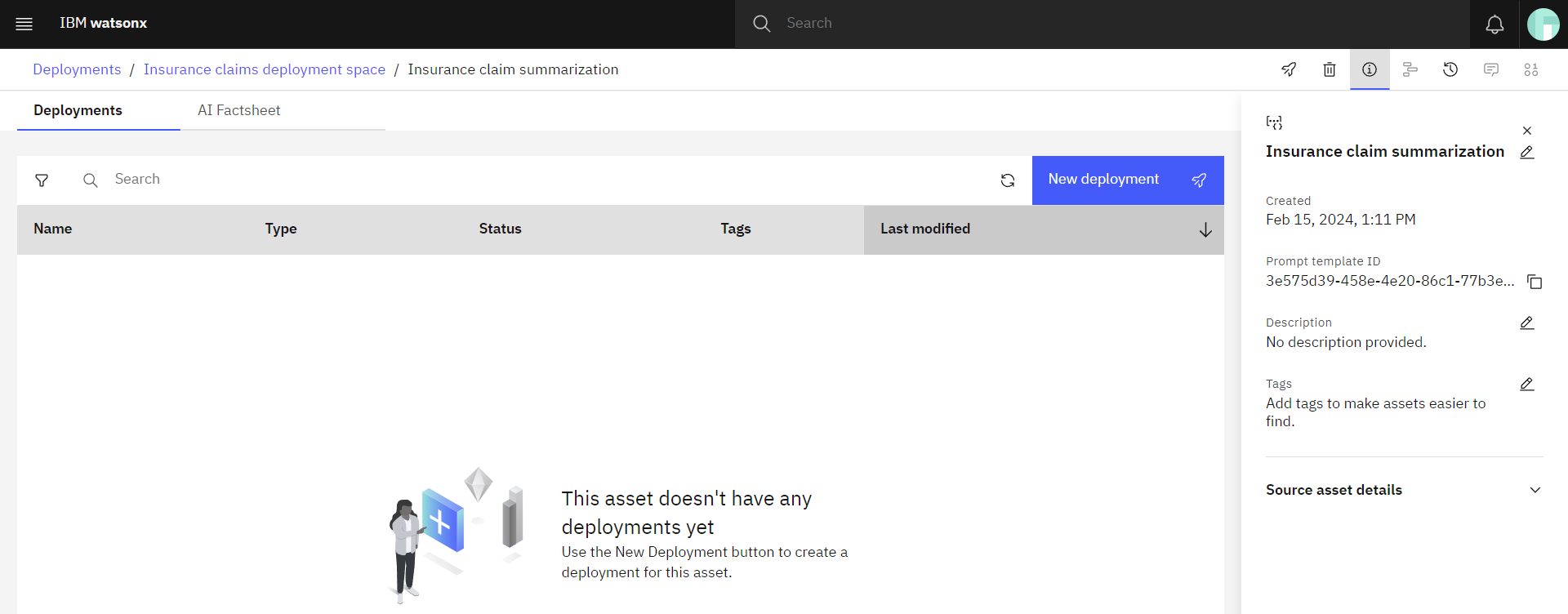Click the New deployment button

(x=1128, y=180)
